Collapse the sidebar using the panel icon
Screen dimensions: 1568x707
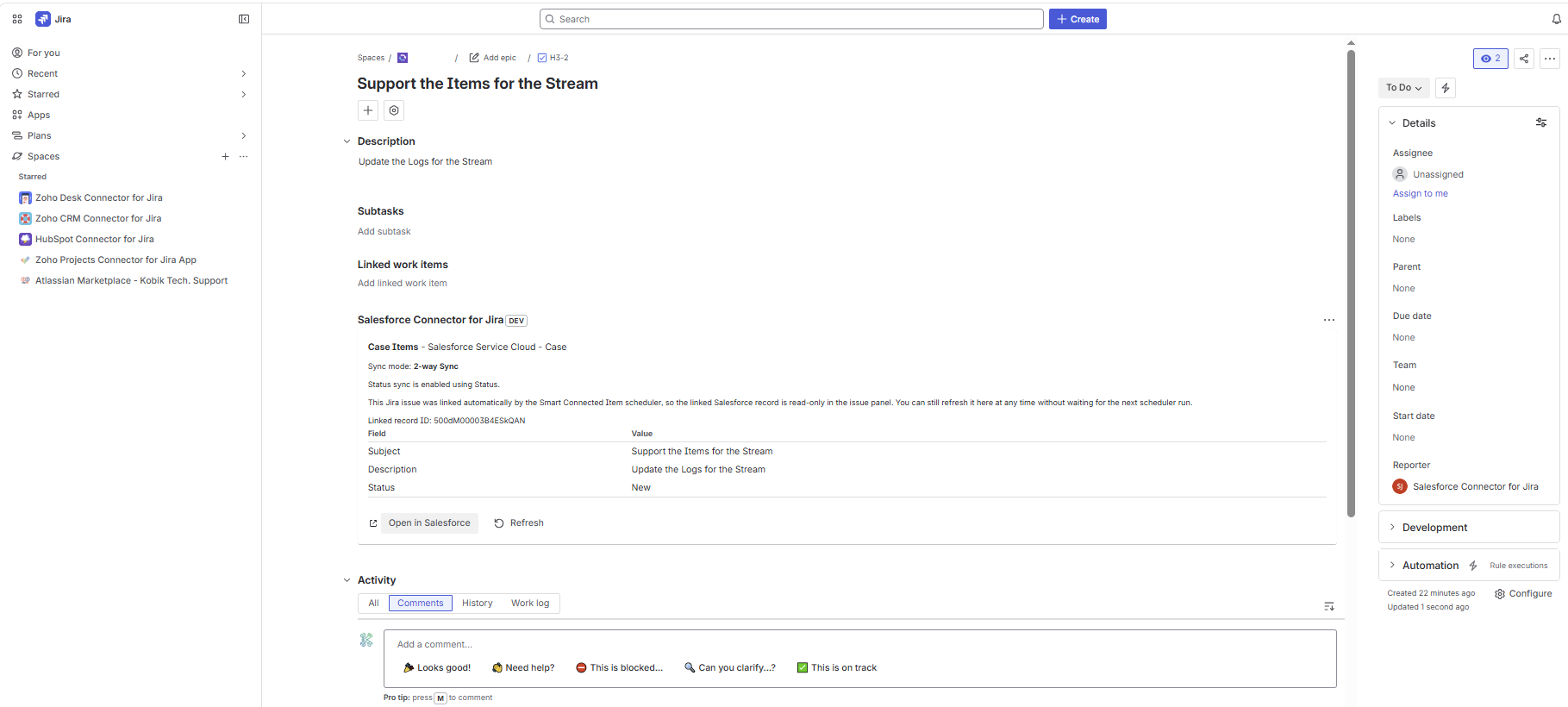pos(244,19)
